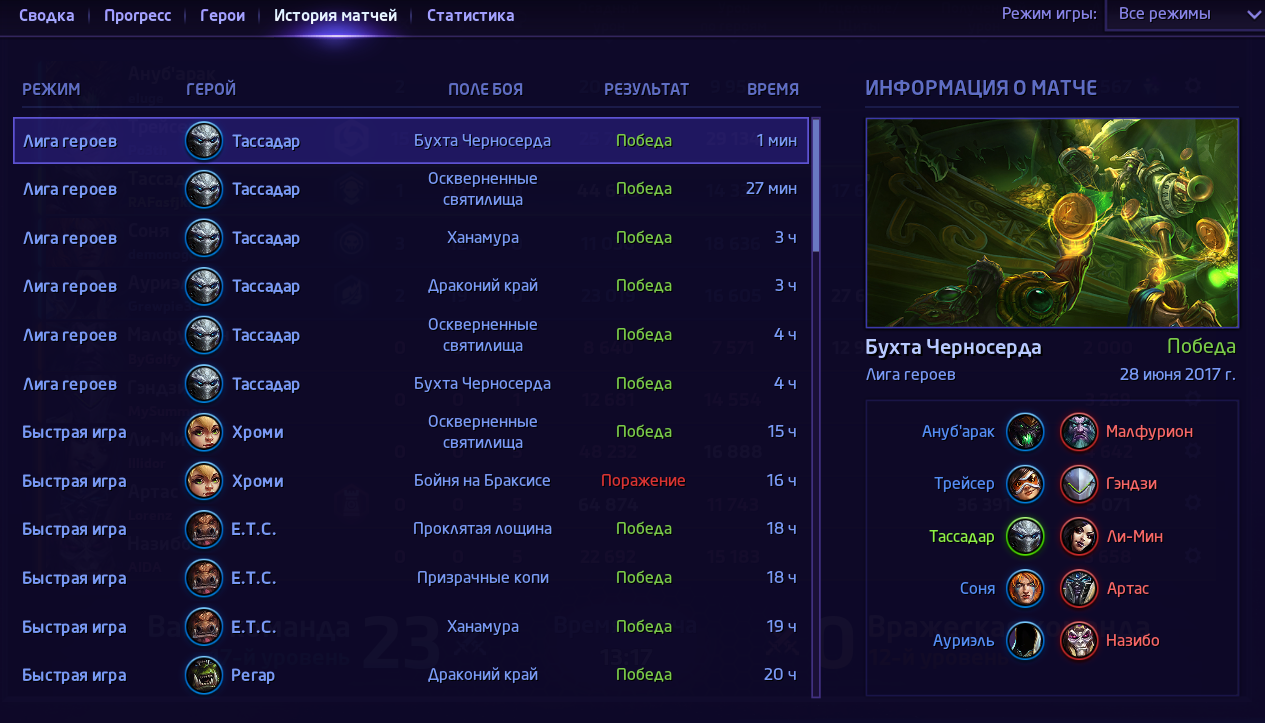Screen dimensions: 1265x723
Task: Click Хроми portrait in the Оскверненные святилища row
Action: point(204,432)
